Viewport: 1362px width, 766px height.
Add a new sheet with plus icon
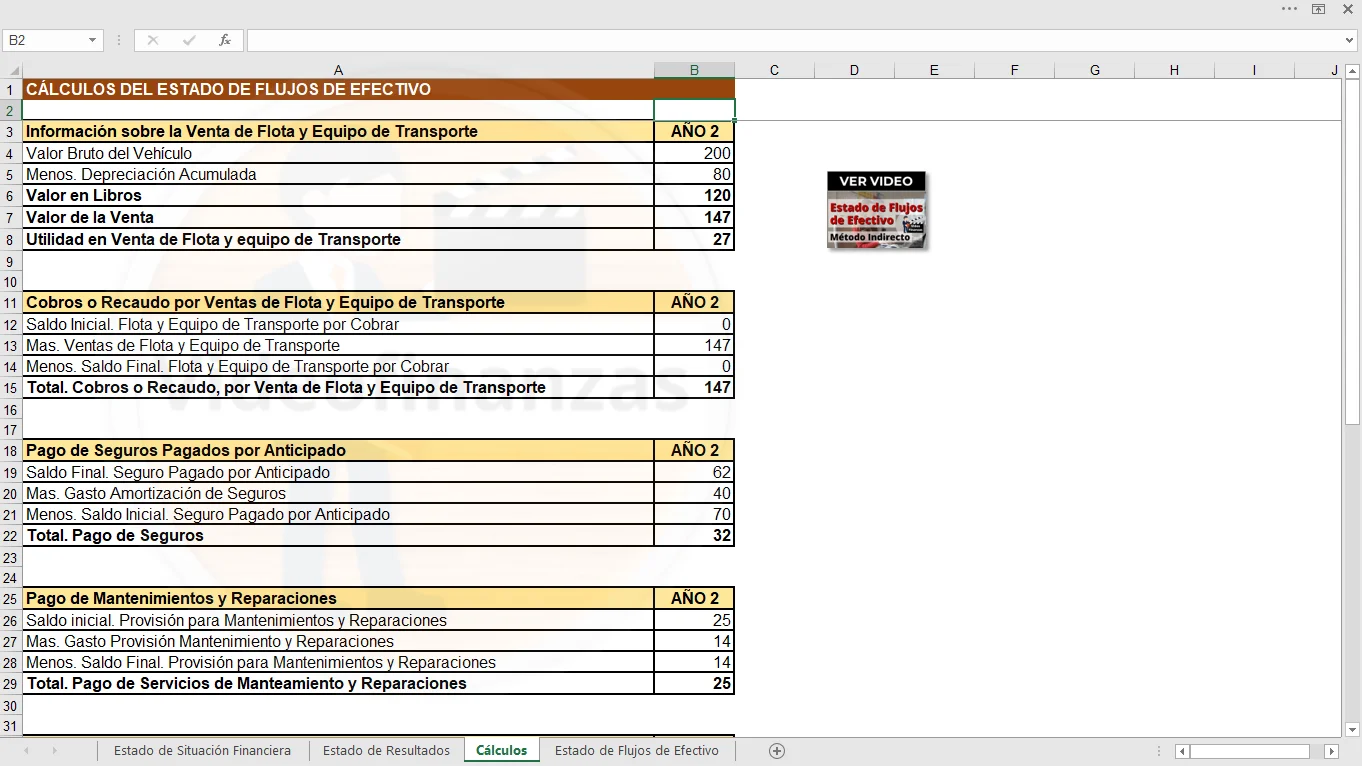click(x=777, y=751)
